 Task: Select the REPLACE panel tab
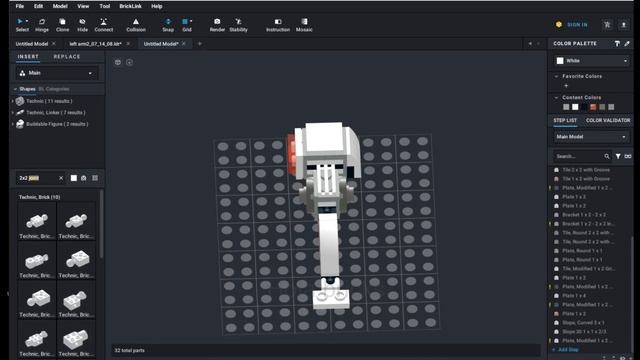point(67,57)
